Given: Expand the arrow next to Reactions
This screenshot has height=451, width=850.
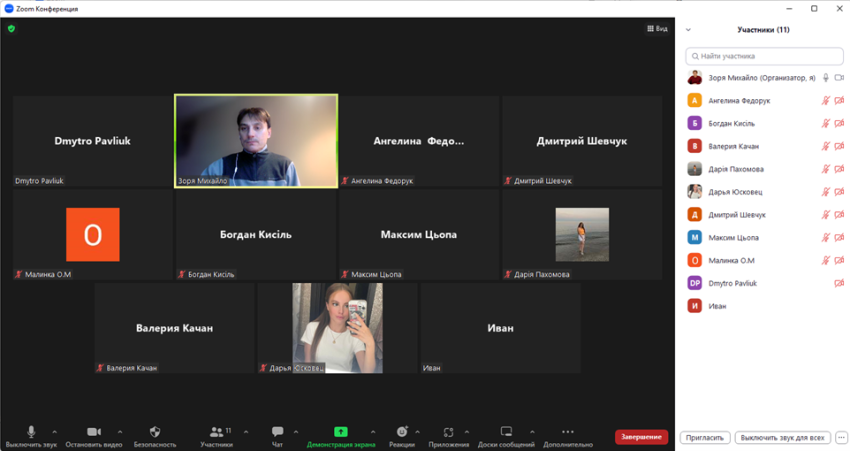Looking at the screenshot, I should coord(417,432).
